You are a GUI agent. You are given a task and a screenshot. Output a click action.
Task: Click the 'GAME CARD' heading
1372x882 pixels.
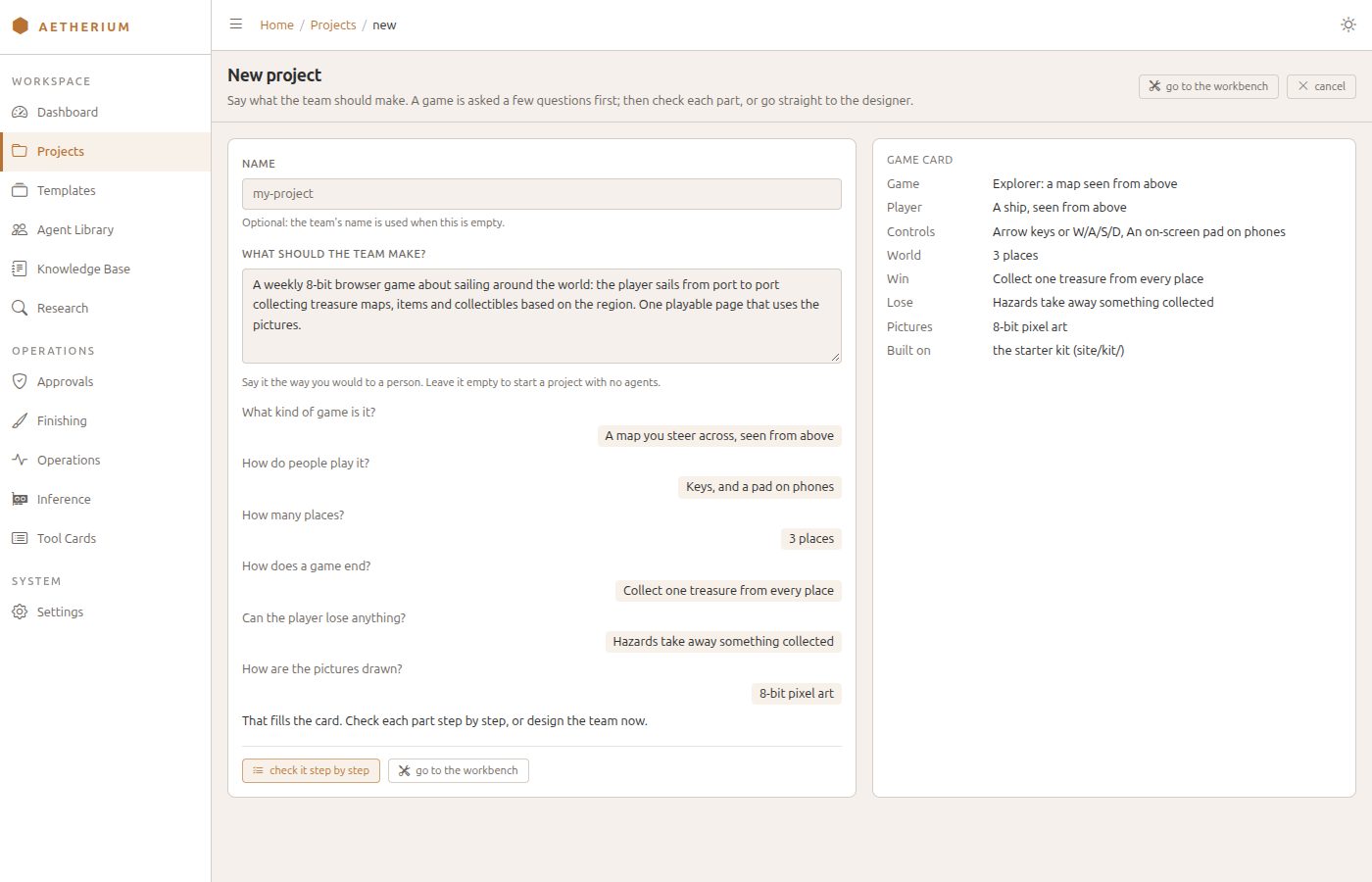coord(919,160)
